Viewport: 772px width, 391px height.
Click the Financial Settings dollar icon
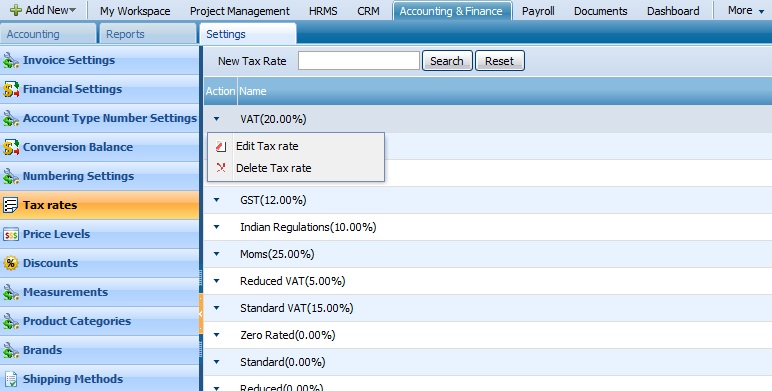[11, 90]
